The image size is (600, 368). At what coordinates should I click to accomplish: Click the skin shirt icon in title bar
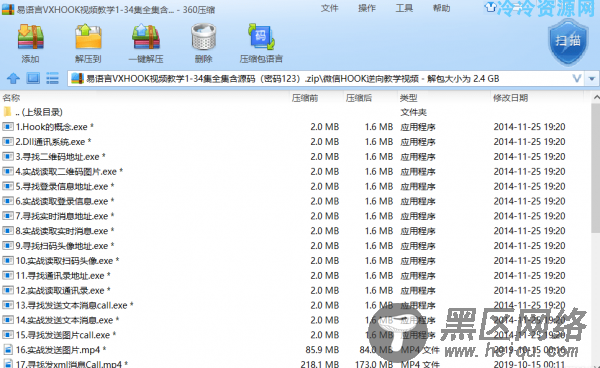point(490,7)
